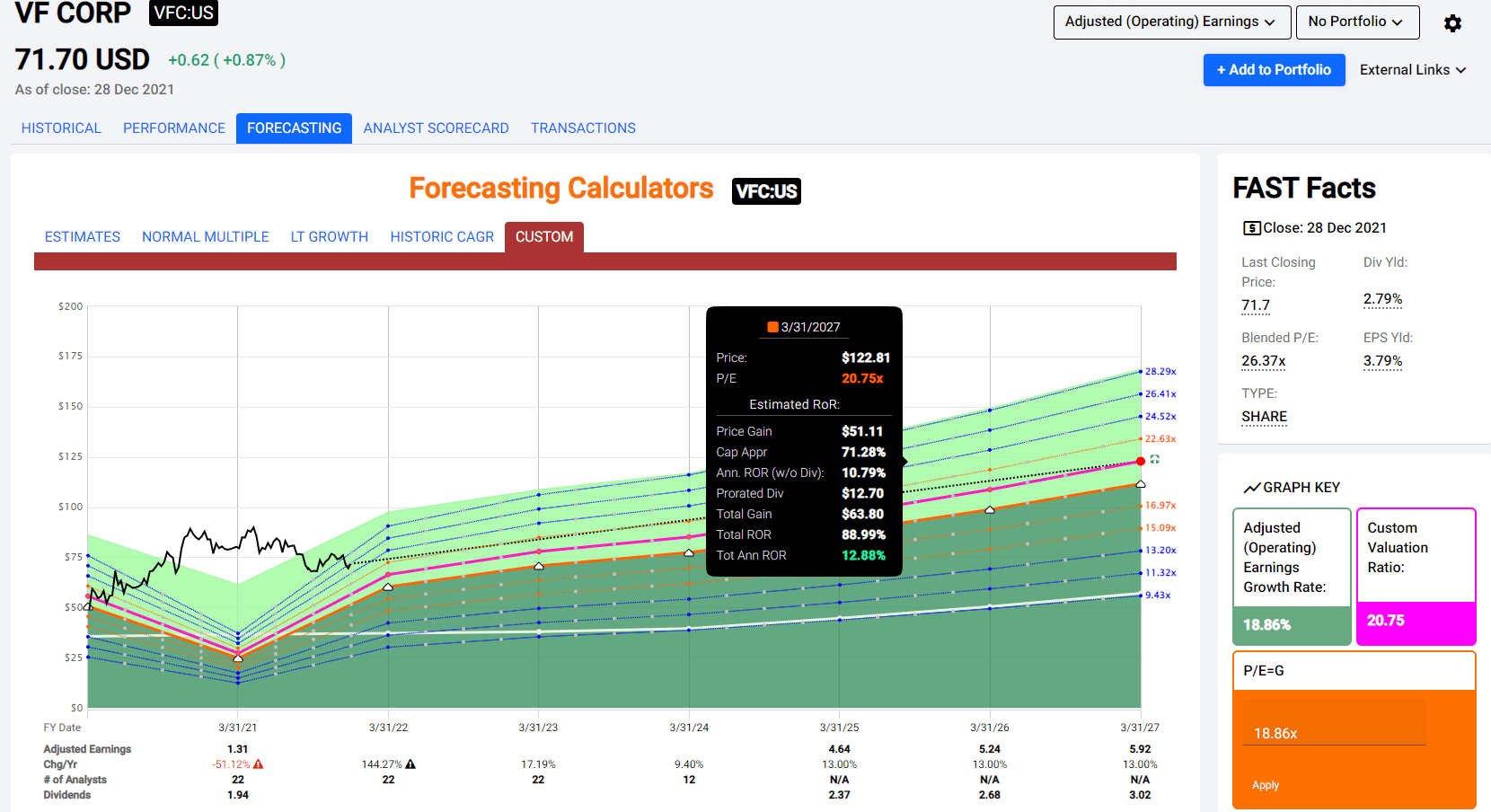Click the red warning triangle beside -51.12%

point(259,764)
